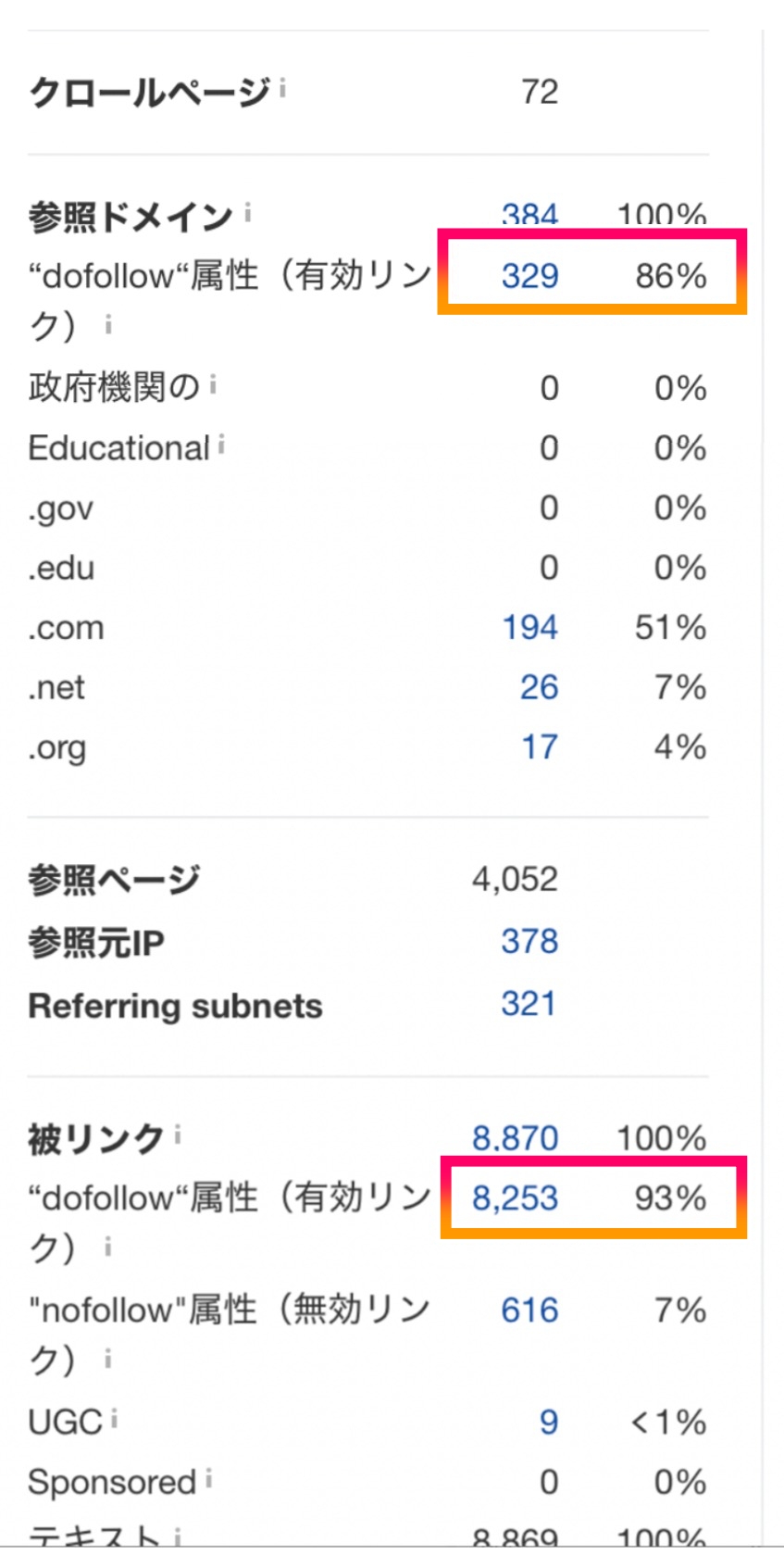This screenshot has height=1567, width=784.
Task: Open the 9 UGC backlinks link
Action: point(549,1422)
